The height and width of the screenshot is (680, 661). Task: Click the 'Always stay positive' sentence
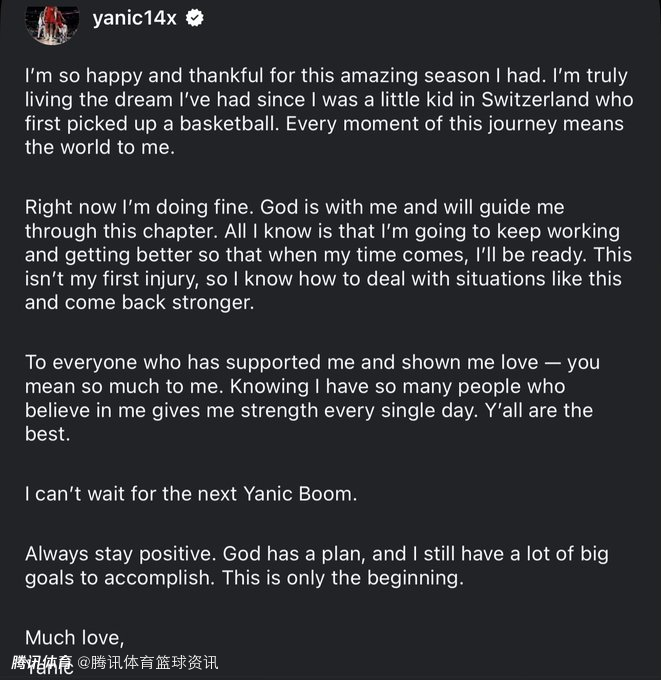click(x=120, y=553)
